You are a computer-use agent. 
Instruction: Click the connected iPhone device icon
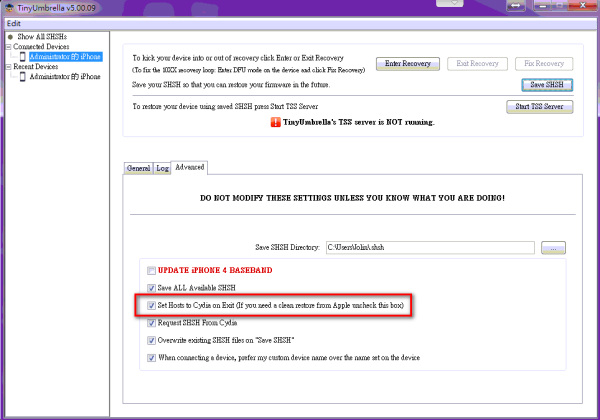(x=22, y=57)
